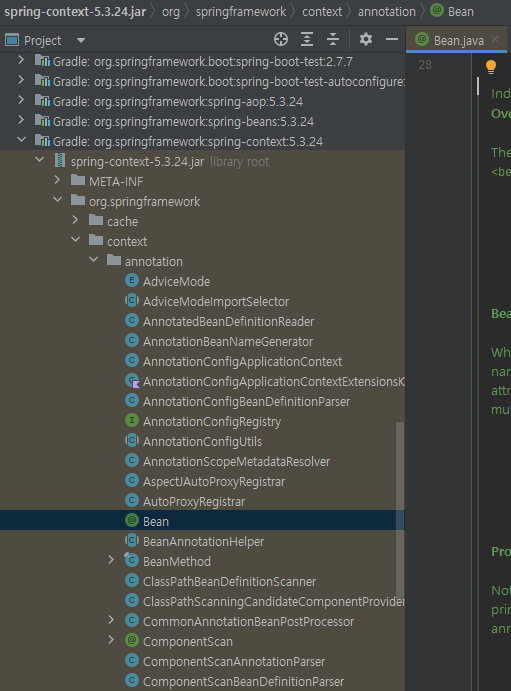The width and height of the screenshot is (511, 691).
Task: Click the intention lightbulb in editor gutter
Action: pos(491,67)
